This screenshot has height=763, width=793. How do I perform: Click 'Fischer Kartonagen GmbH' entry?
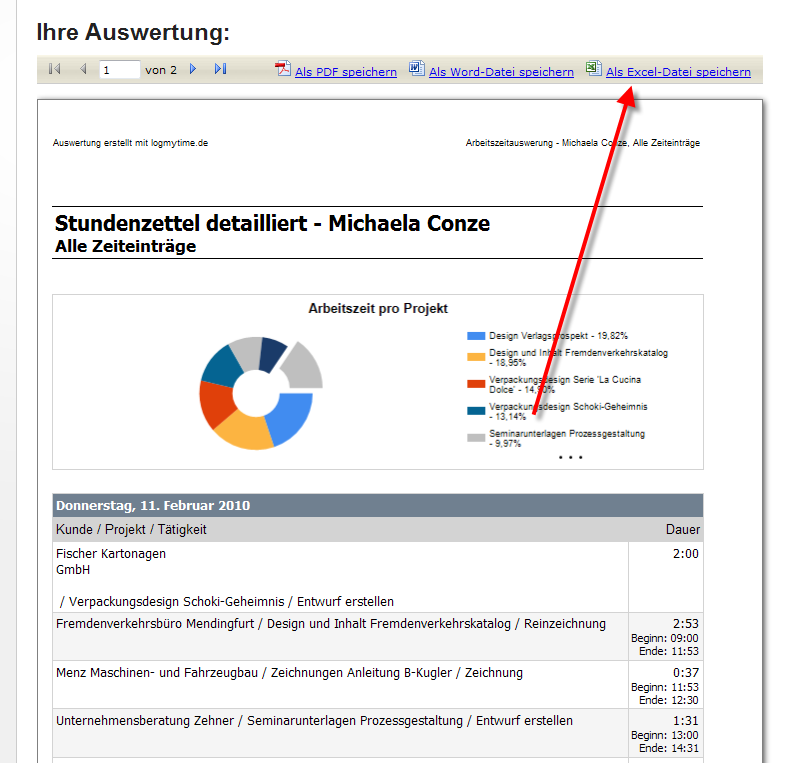point(111,562)
